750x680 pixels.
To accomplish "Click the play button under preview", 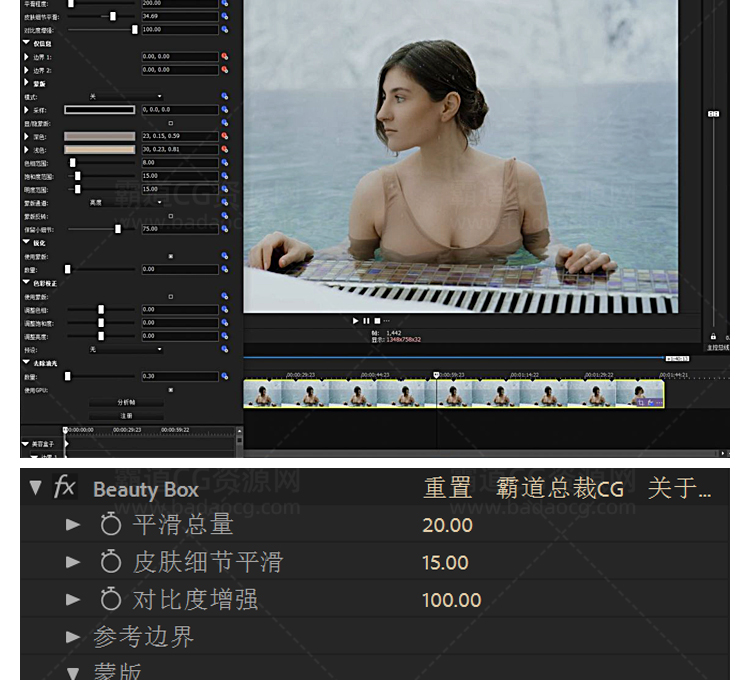I will pos(355,321).
